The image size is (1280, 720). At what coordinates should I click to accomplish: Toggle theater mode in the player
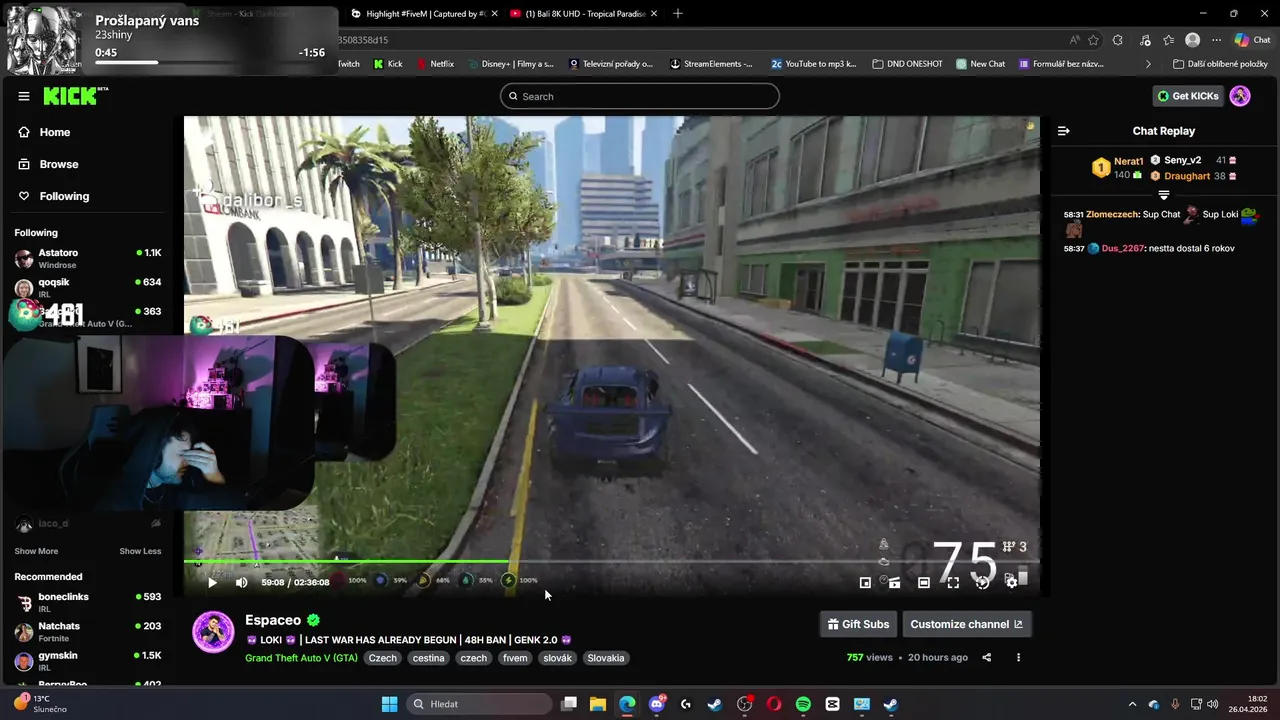pos(924,582)
